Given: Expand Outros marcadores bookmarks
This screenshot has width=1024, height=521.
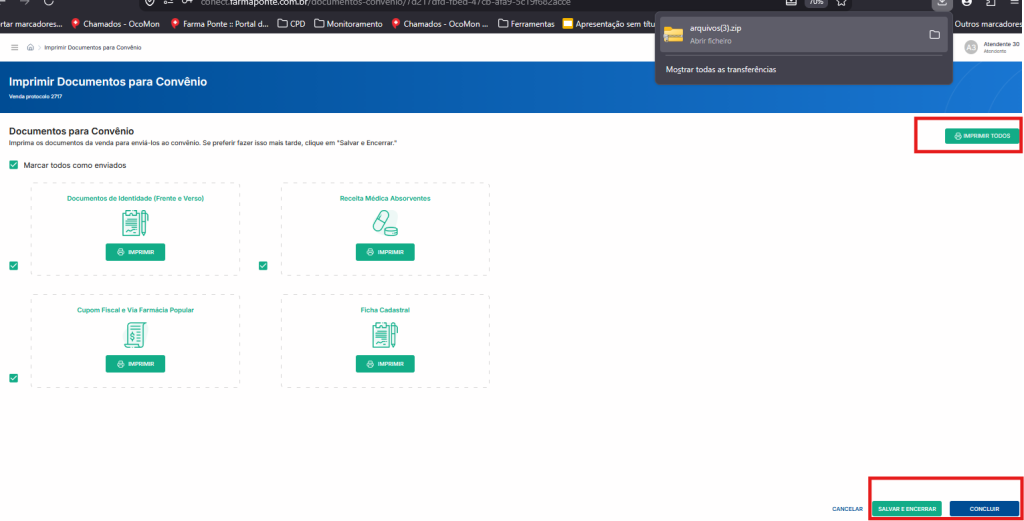Looking at the screenshot, I should pyautogui.click(x=989, y=24).
